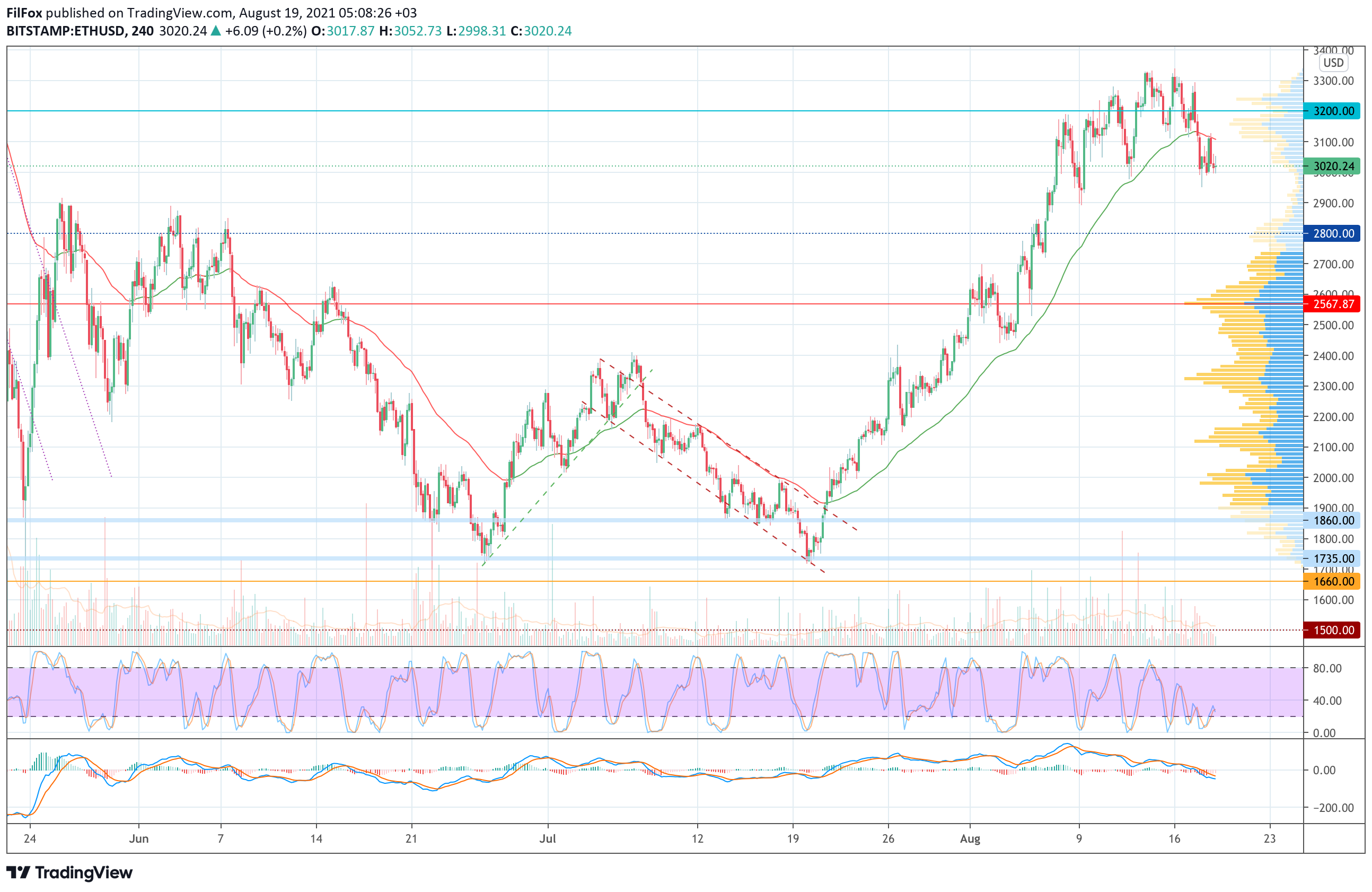Click the USD currency badge on price axis
This screenshot has height=892, width=1372.
tap(1333, 63)
